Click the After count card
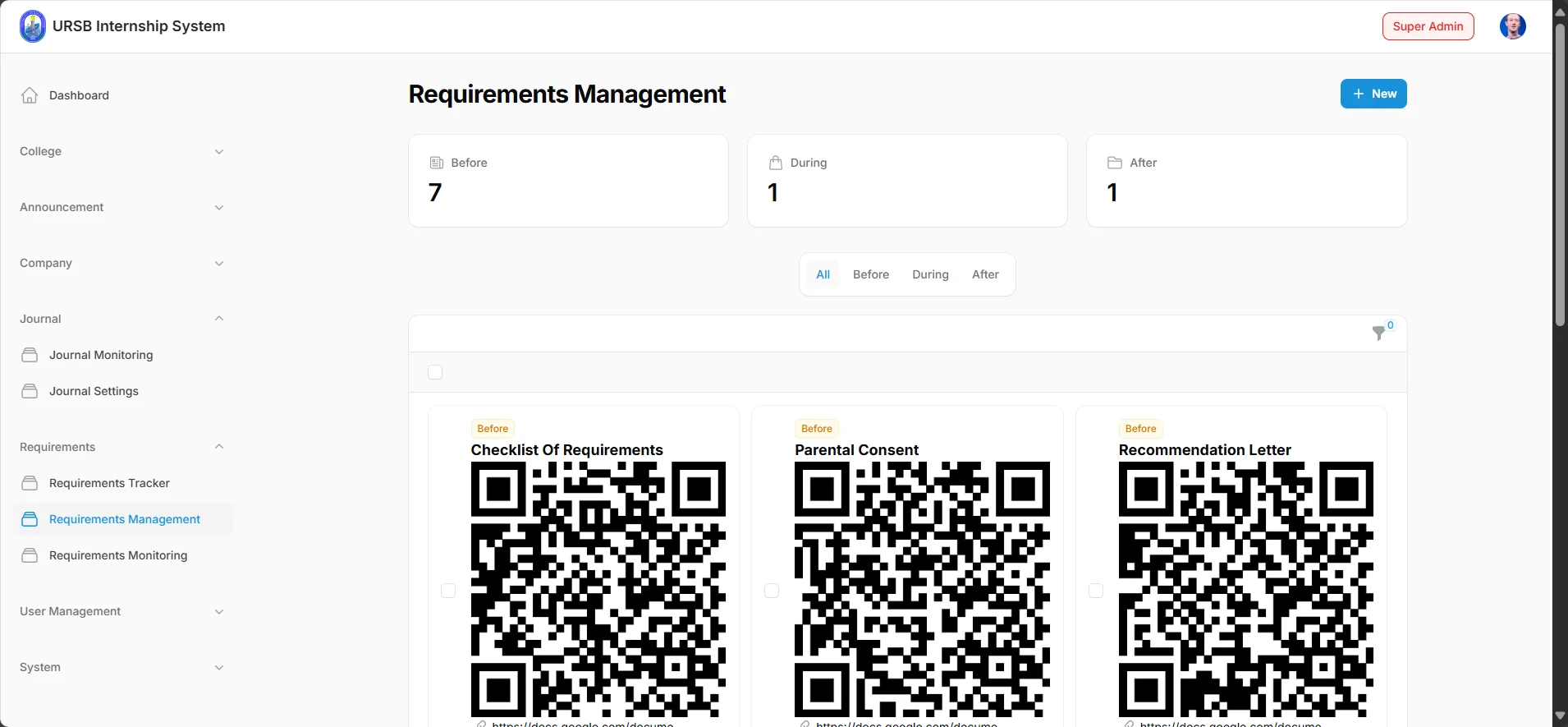The image size is (1568, 727). click(1246, 181)
